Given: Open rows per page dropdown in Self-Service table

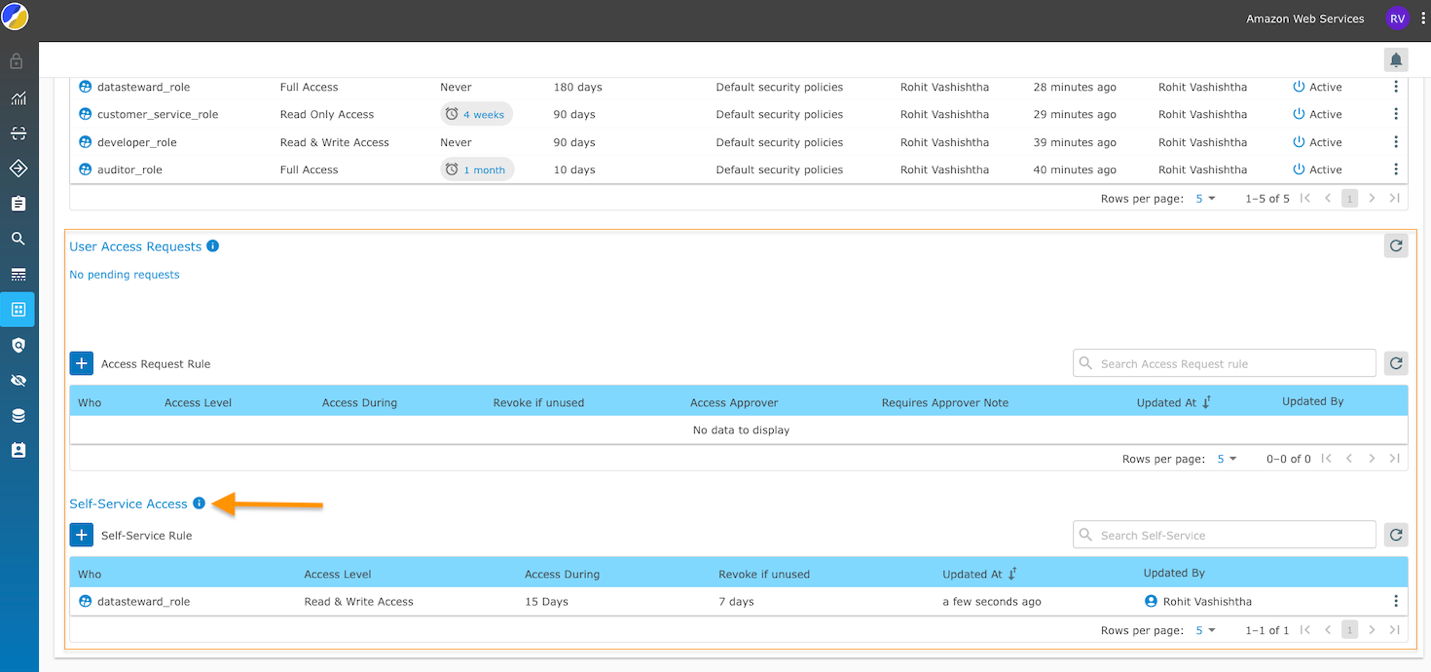Looking at the screenshot, I should click(1205, 631).
